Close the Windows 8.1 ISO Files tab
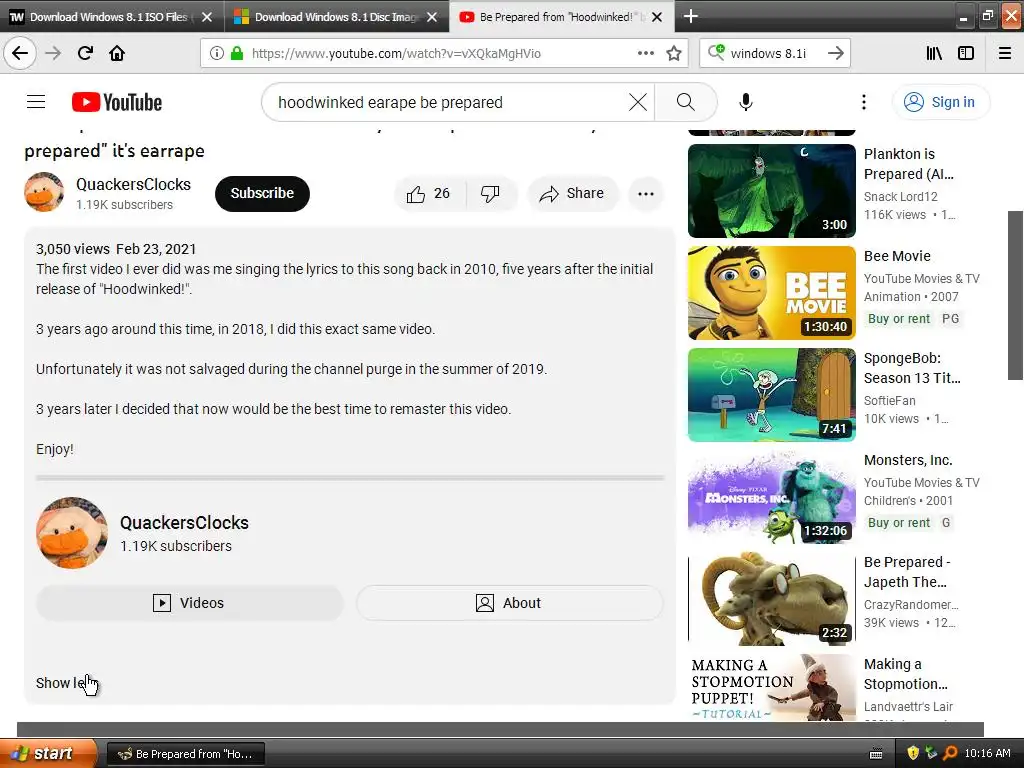This screenshot has width=1024, height=768. (207, 17)
